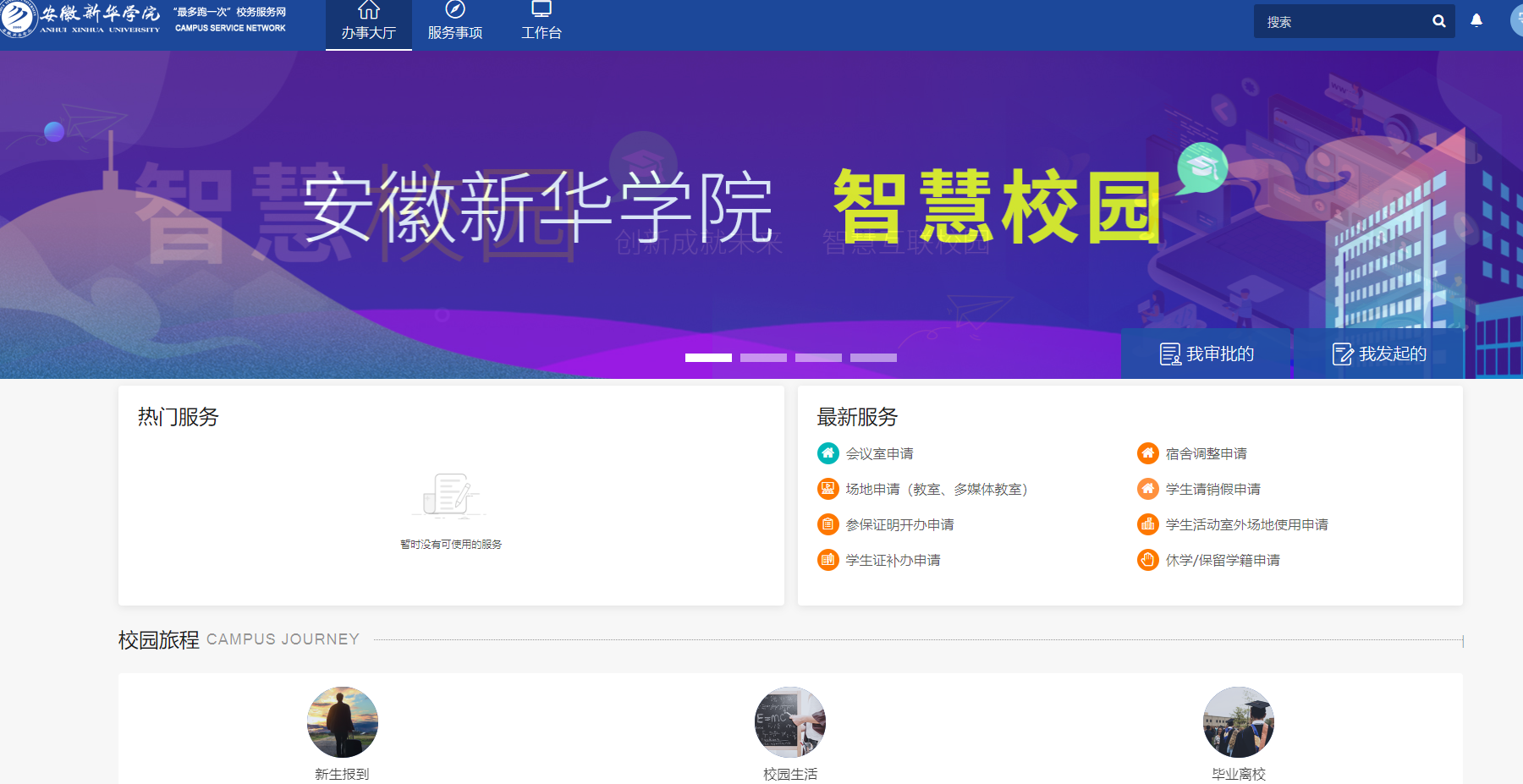Select the 新生报到 journey thumbnail
Viewport: 1523px width, 784px height.
coord(342,722)
